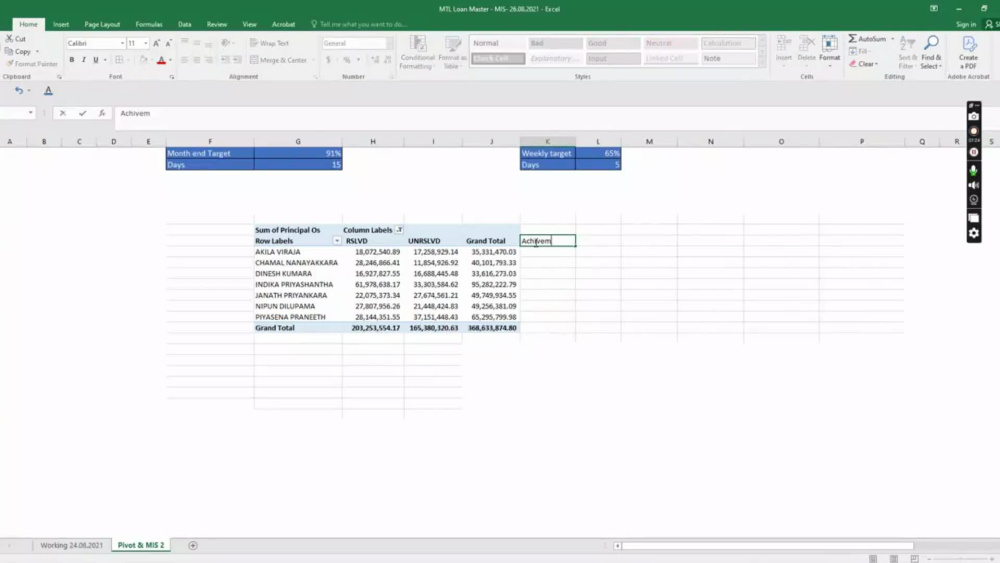Click the Merge & Center button
This screenshot has height=563, width=1000.
[x=279, y=60]
